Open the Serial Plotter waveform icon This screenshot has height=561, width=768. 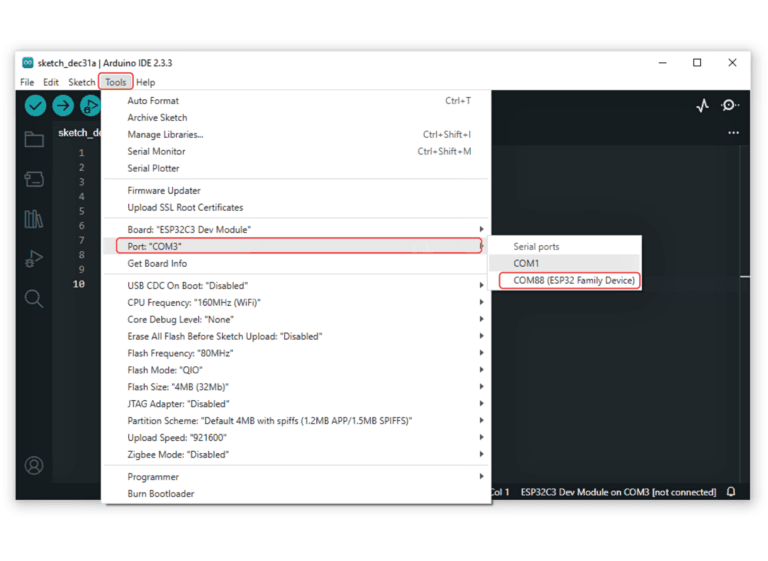coord(702,106)
